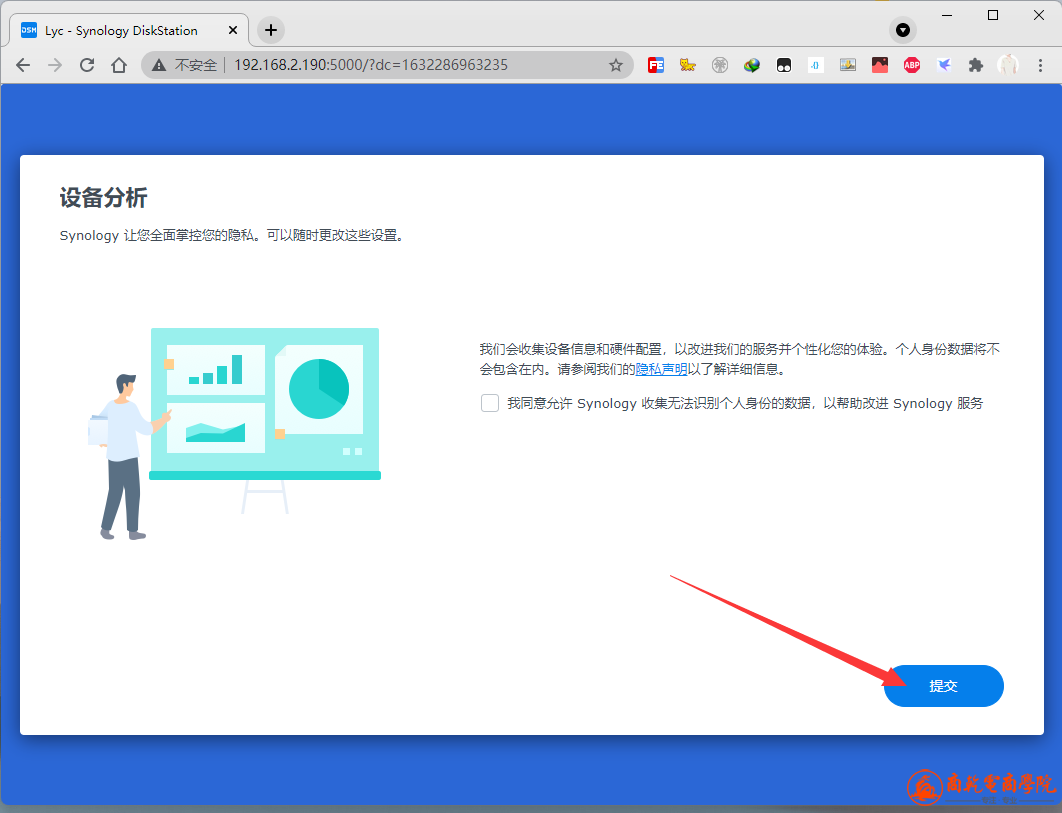
Task: Open the Chrome three-dot menu
Action: click(x=1038, y=65)
